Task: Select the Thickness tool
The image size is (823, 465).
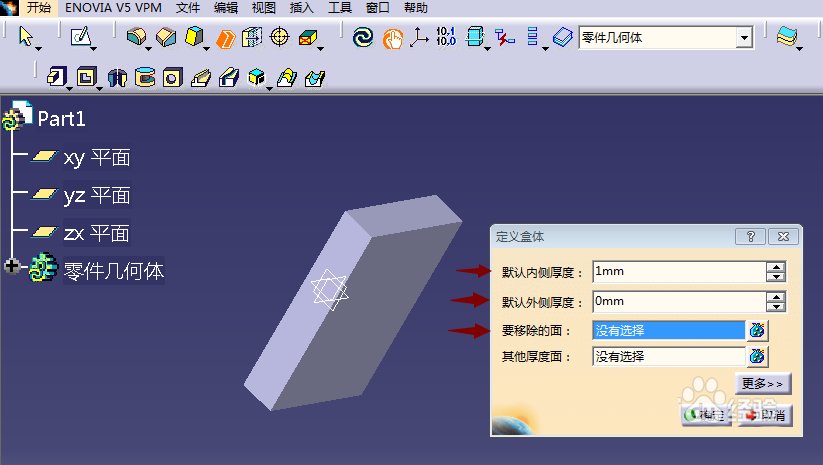Action: click(252, 37)
